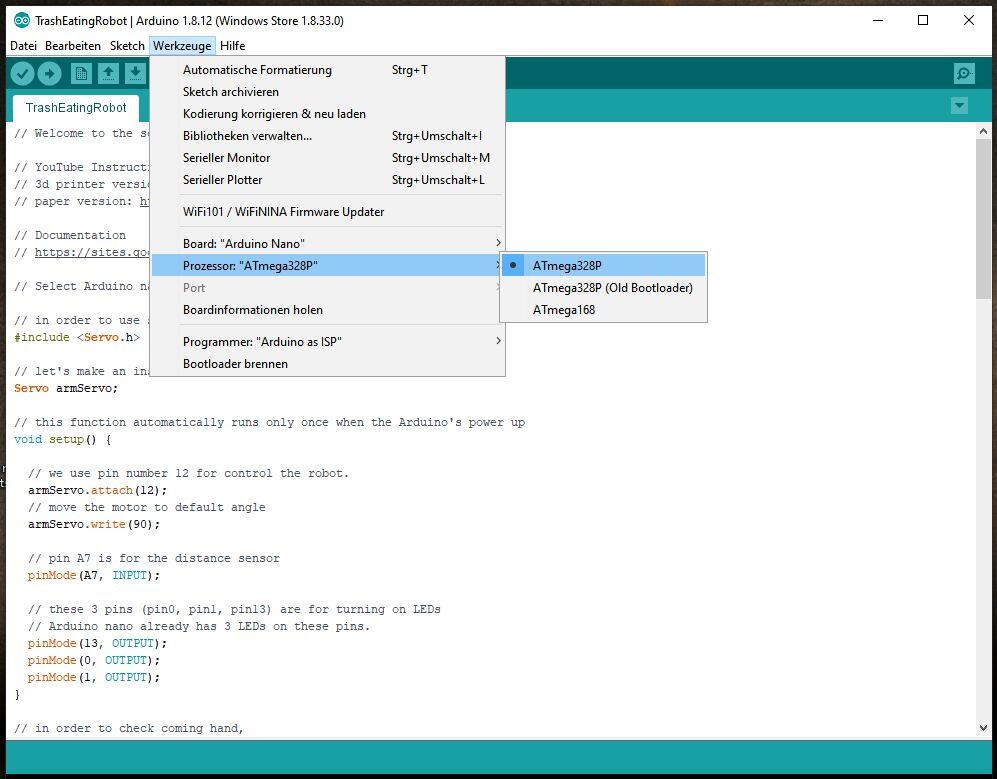
Task: Click the Upload arrow toolbar icon
Action: (x=49, y=73)
